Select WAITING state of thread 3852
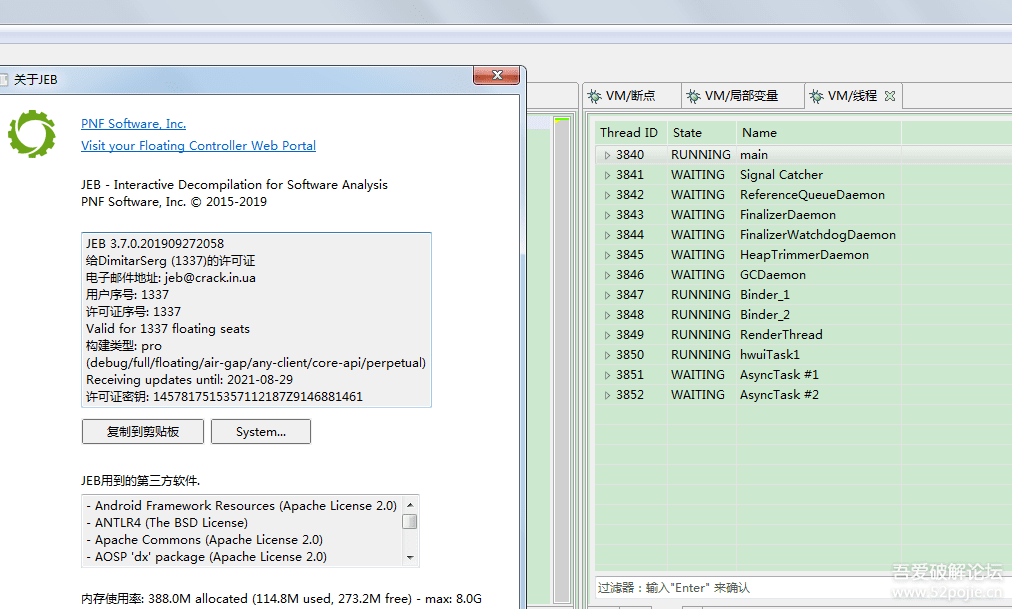The width and height of the screenshot is (1012, 609). point(698,395)
